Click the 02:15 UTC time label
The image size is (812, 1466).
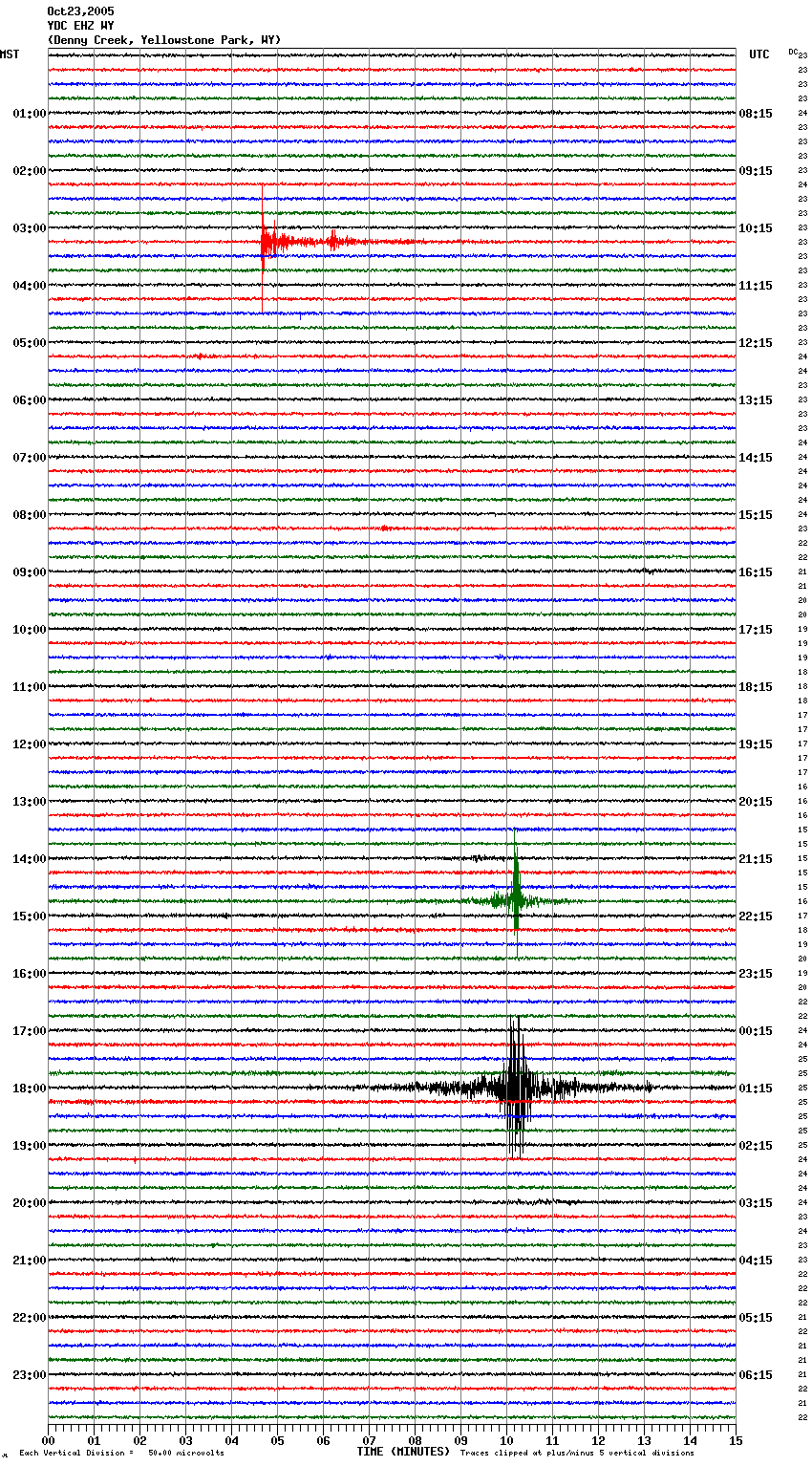pos(756,1146)
